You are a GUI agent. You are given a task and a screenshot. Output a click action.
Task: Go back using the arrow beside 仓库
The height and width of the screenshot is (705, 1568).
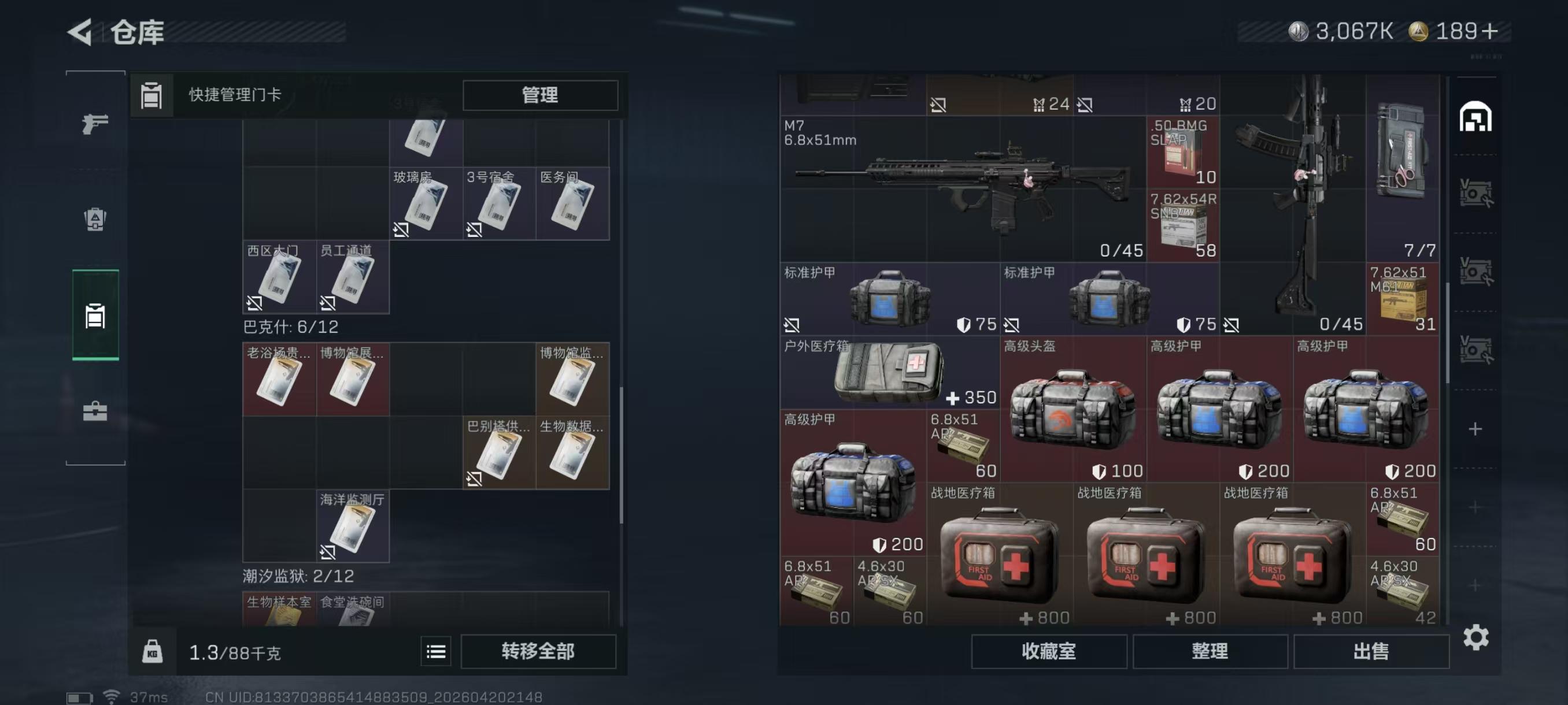tap(80, 32)
